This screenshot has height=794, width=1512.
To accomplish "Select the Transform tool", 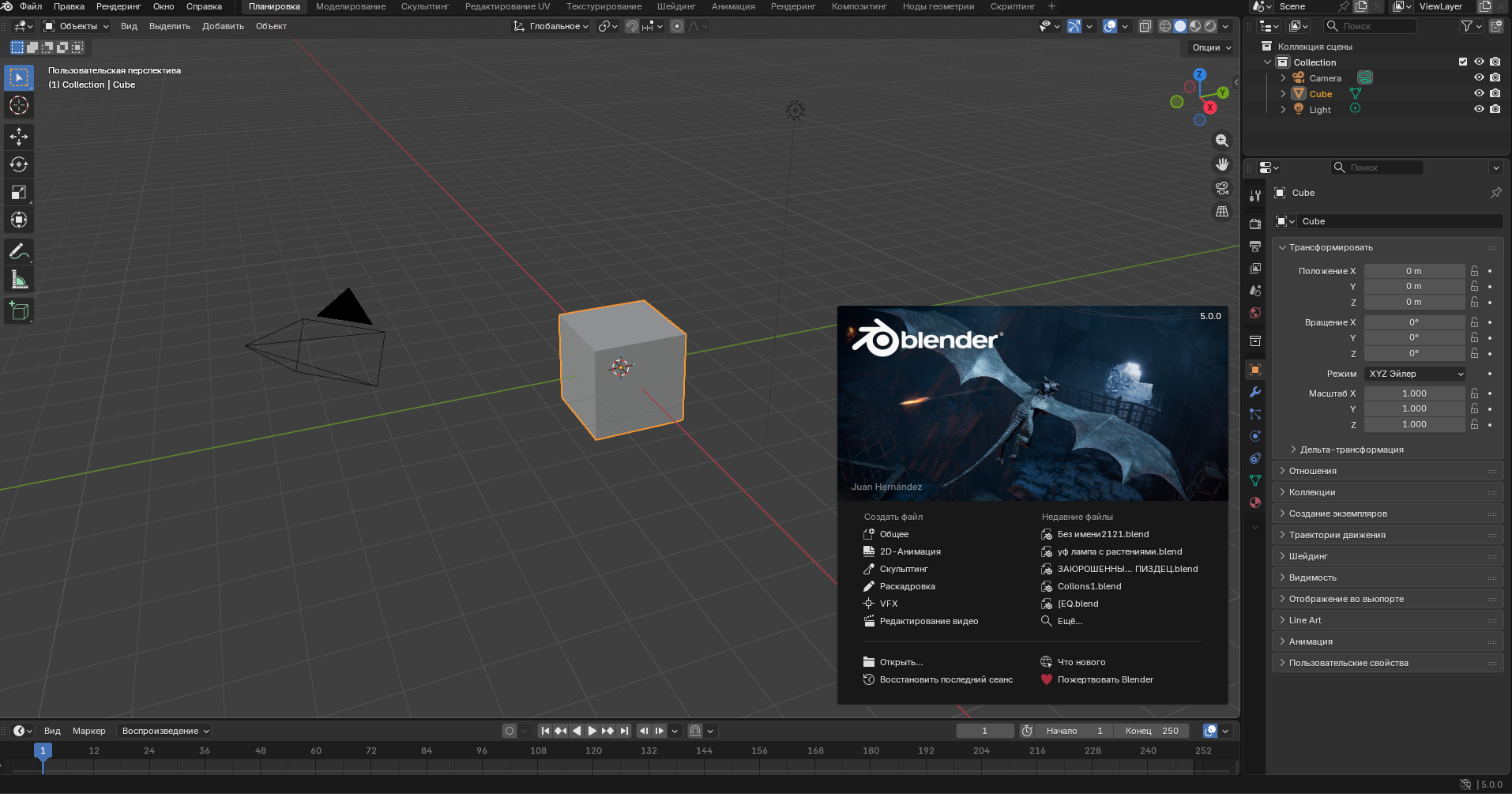I will point(19,220).
